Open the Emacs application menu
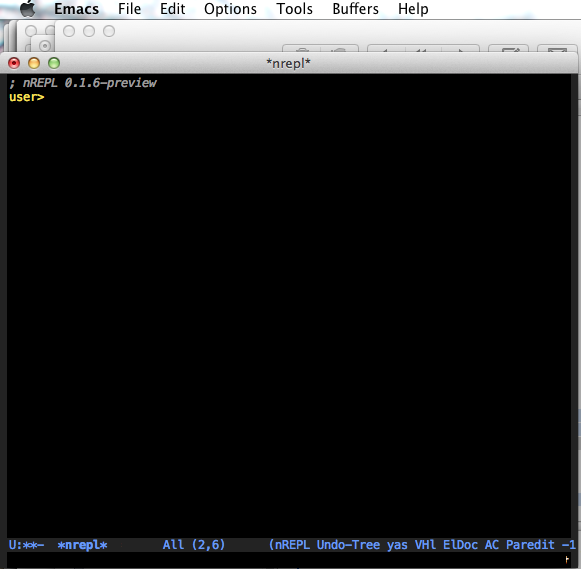581x569 pixels. [x=76, y=9]
